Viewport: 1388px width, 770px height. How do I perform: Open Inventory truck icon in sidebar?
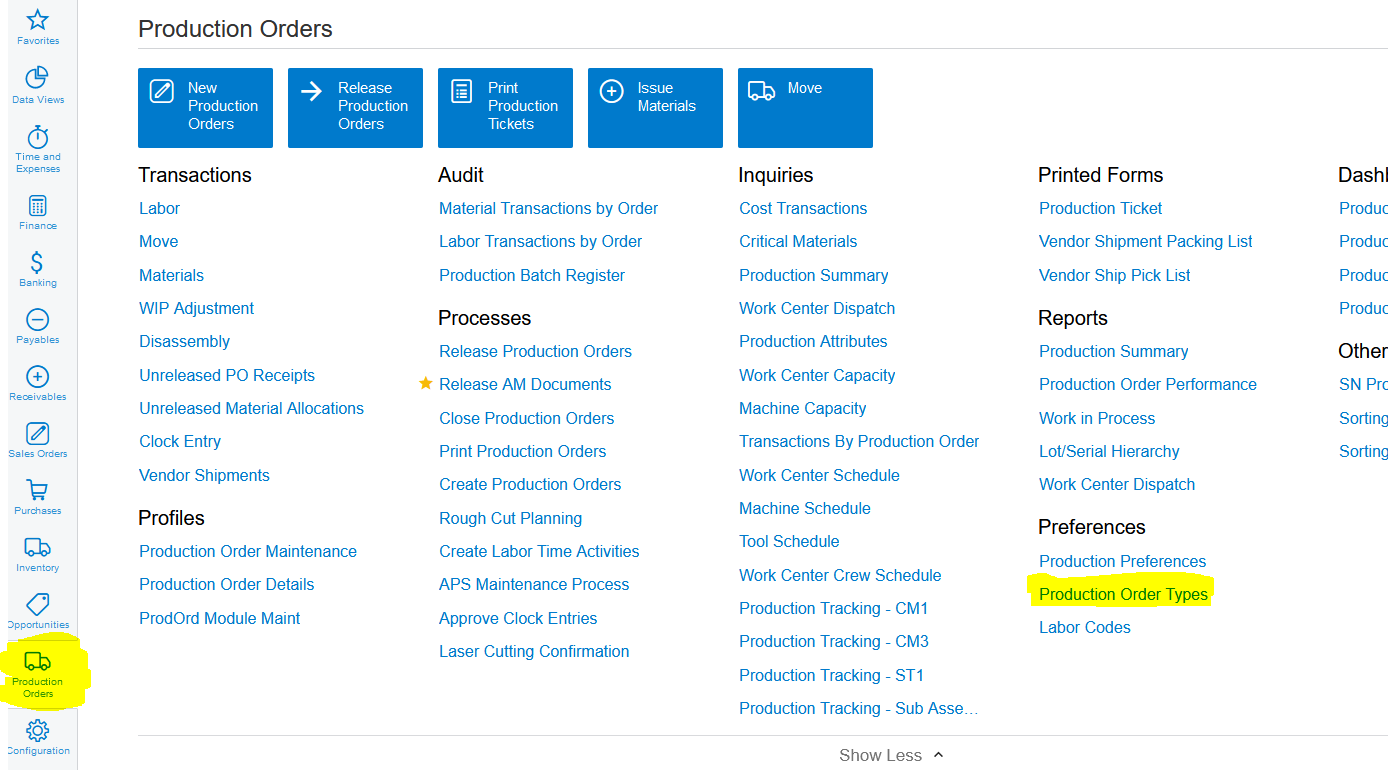tap(37, 548)
